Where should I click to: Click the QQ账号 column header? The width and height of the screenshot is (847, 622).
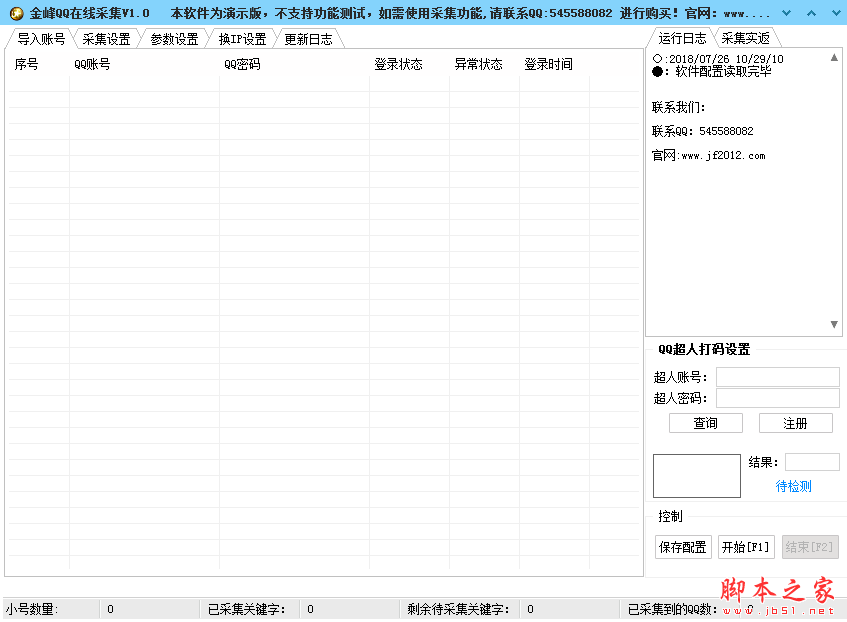[92, 65]
